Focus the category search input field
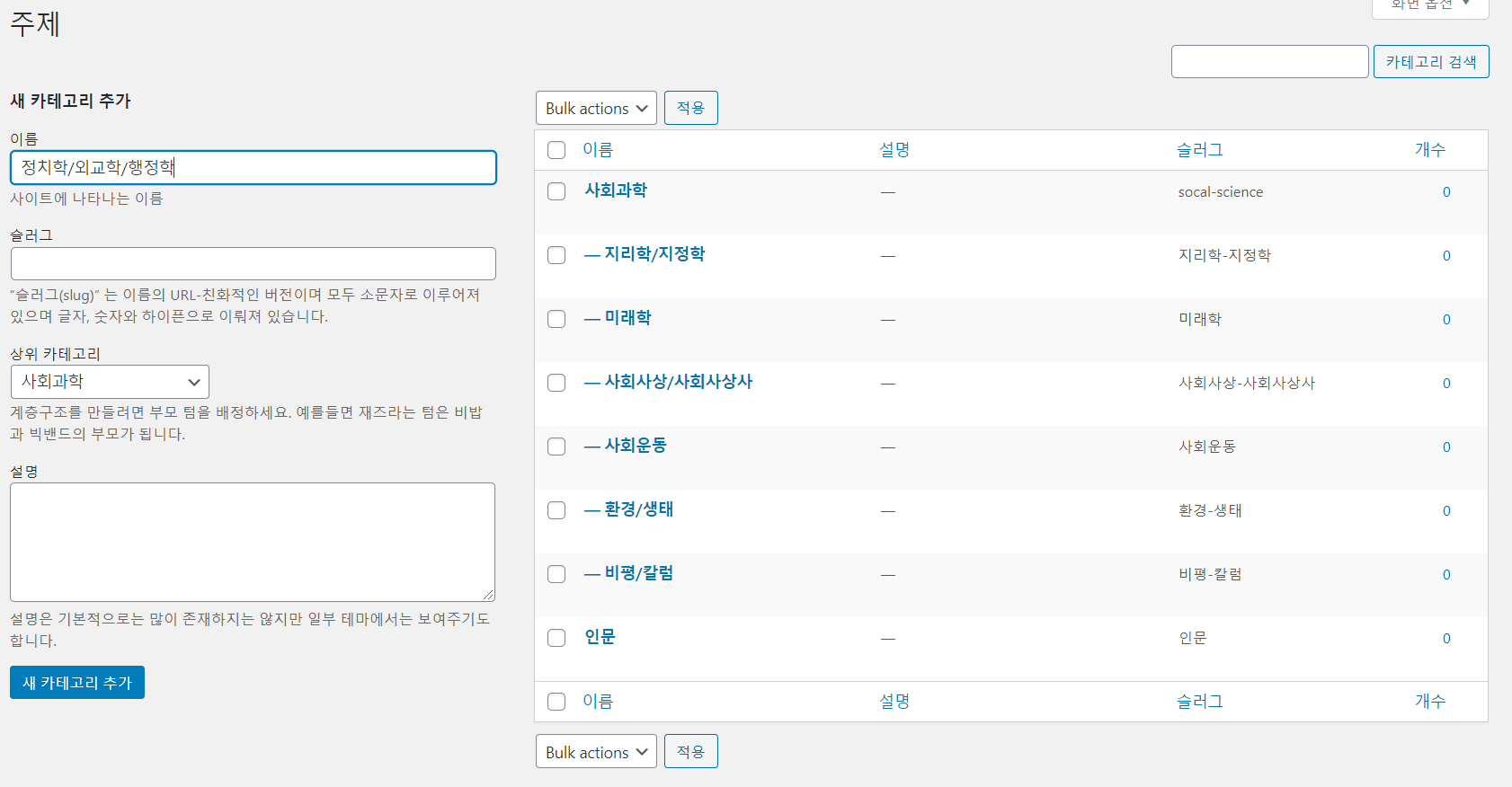This screenshot has width=1512, height=787. coord(1269,62)
